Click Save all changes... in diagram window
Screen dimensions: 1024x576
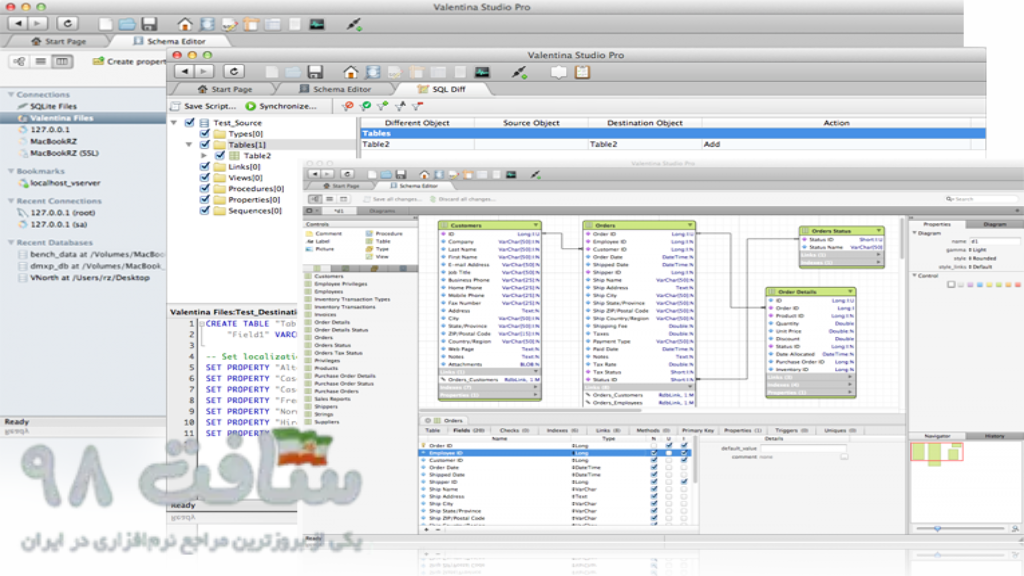pyautogui.click(x=392, y=199)
